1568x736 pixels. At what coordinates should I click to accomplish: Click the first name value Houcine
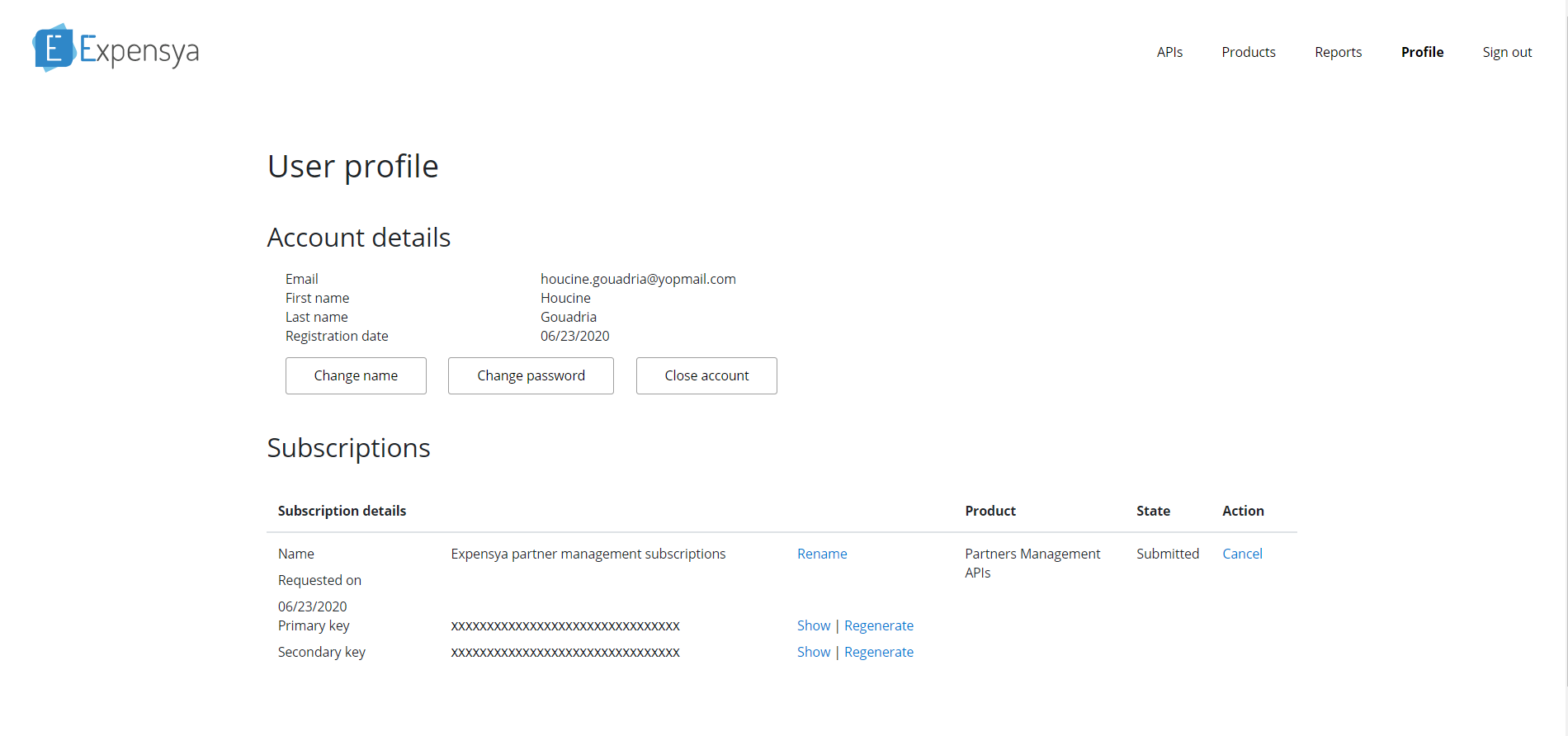click(x=565, y=298)
